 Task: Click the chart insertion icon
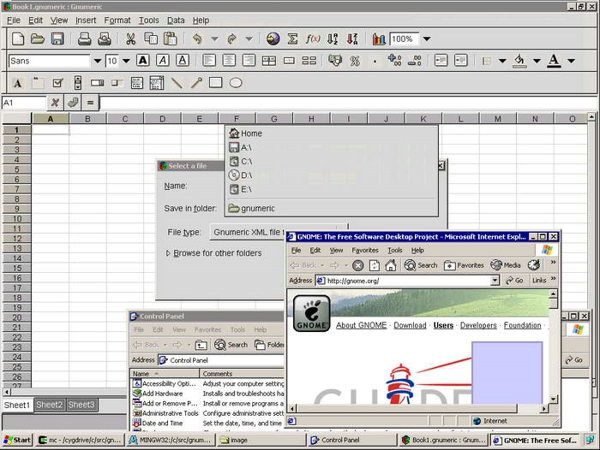[379, 39]
